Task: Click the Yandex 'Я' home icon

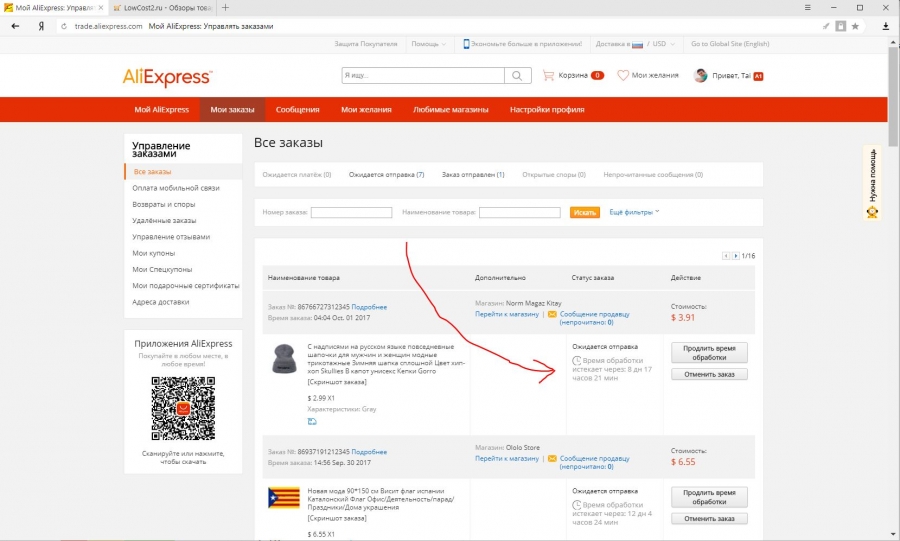Action: pos(41,26)
